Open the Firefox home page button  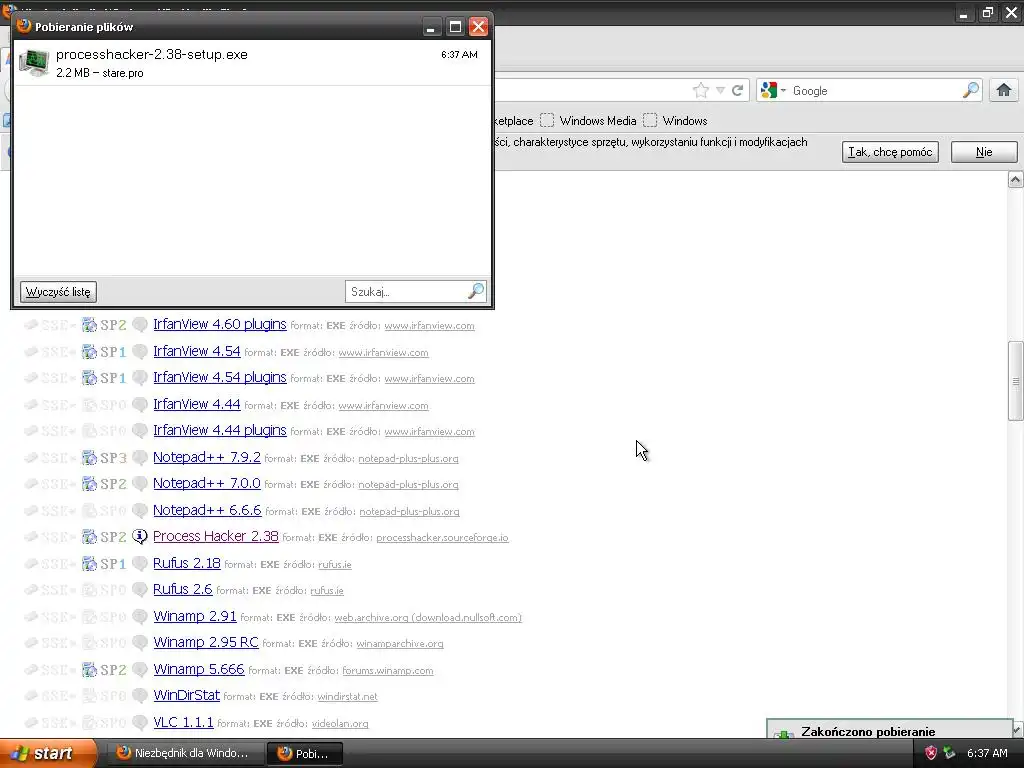[1004, 90]
